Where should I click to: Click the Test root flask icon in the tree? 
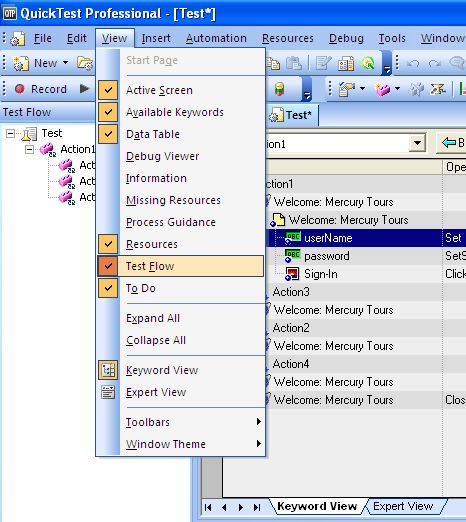pos(29,134)
